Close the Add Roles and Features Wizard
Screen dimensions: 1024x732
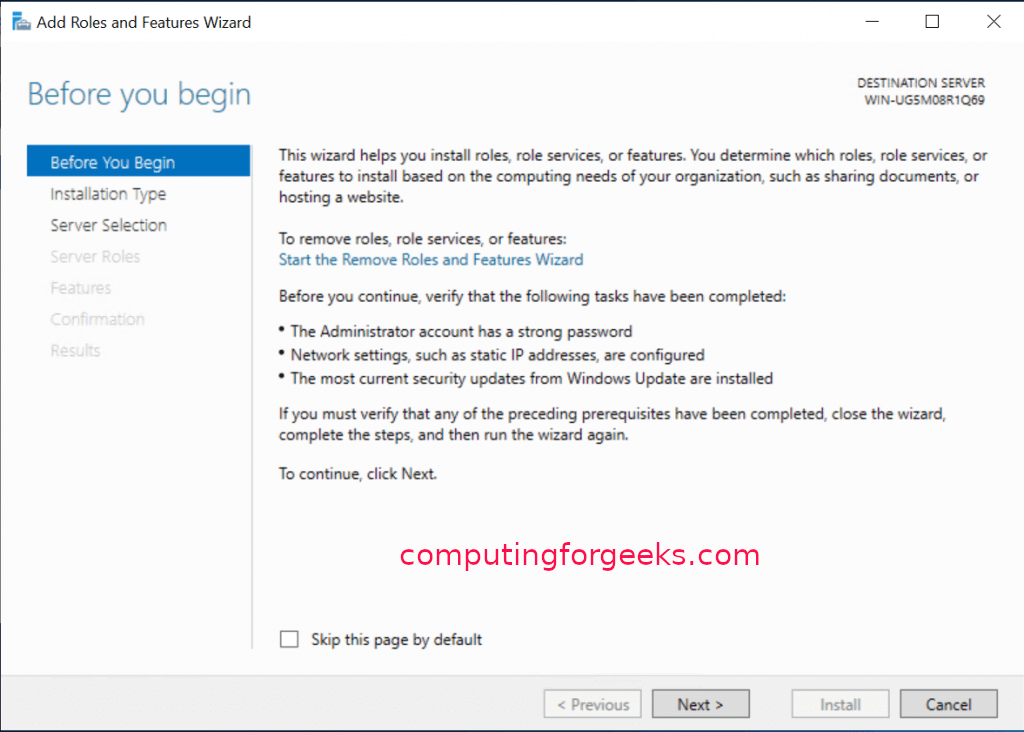point(993,22)
